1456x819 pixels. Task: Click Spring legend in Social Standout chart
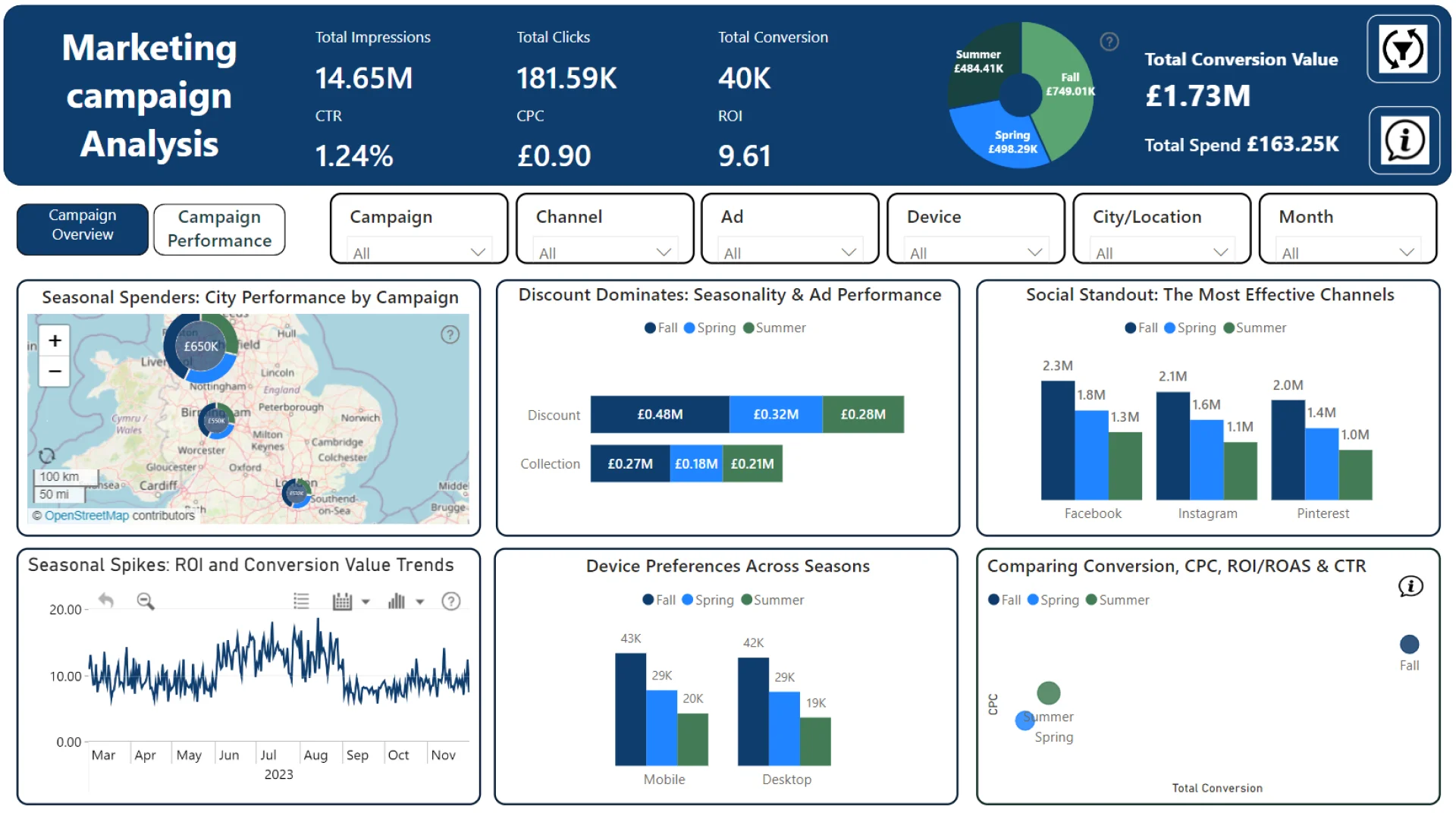point(1190,328)
